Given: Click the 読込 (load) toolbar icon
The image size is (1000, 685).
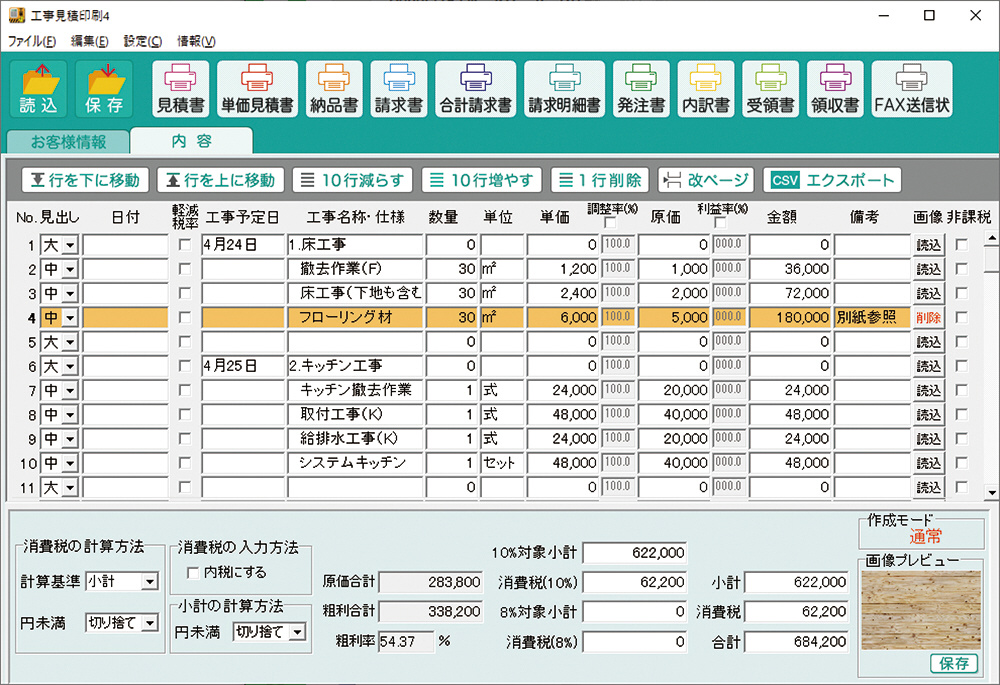Looking at the screenshot, I should [38, 89].
